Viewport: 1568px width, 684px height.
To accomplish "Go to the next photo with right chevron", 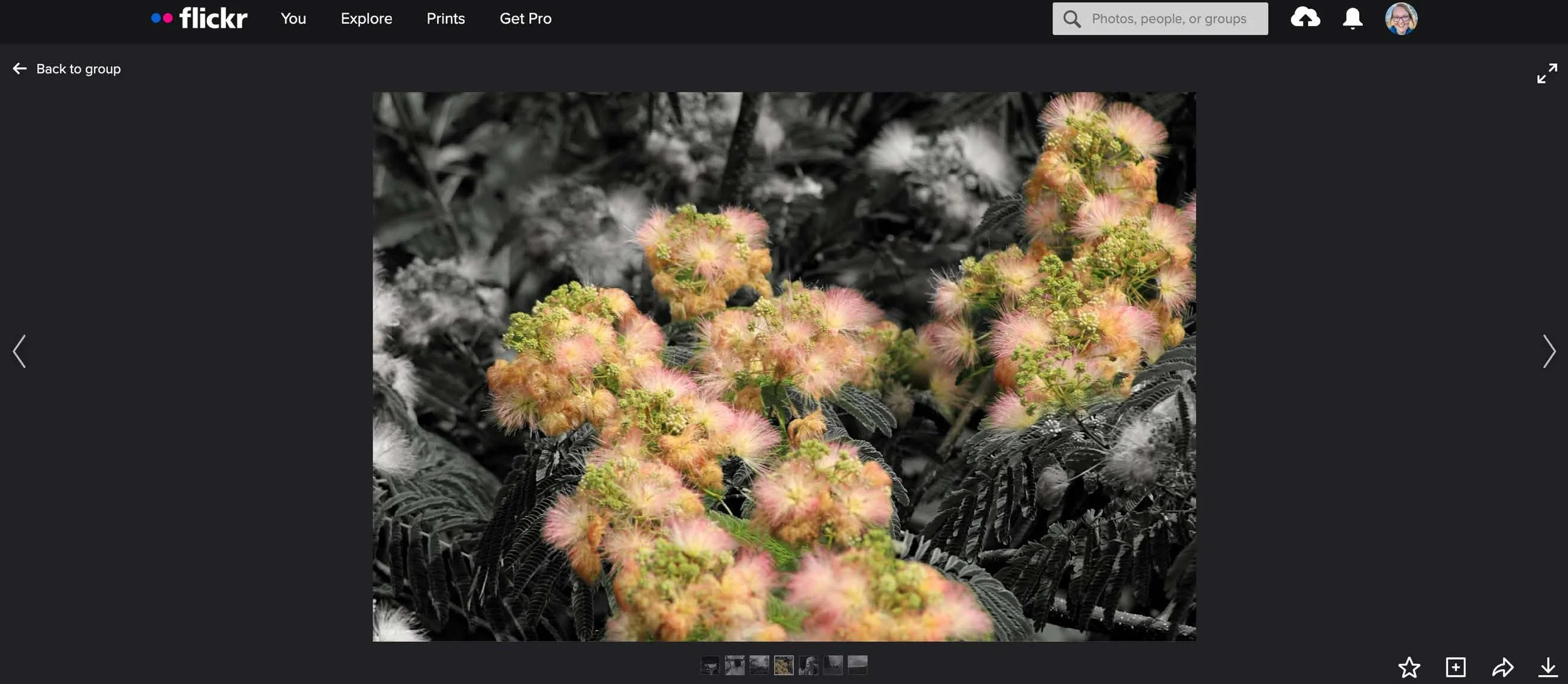I will pyautogui.click(x=1549, y=351).
